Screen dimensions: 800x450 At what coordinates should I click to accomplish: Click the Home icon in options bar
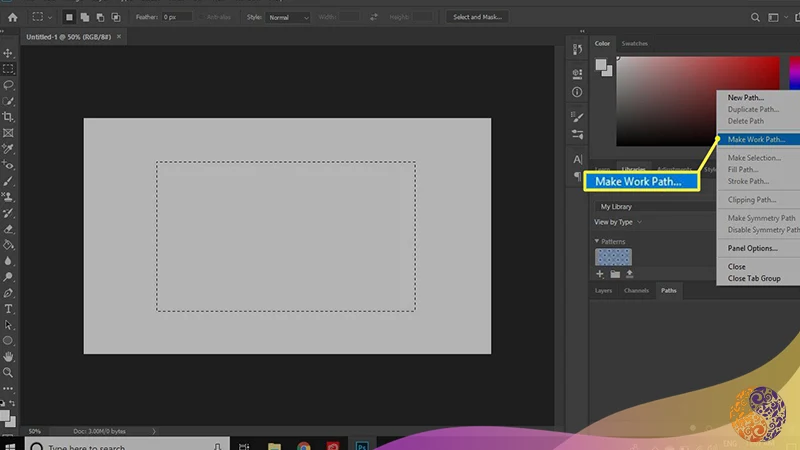point(12,17)
